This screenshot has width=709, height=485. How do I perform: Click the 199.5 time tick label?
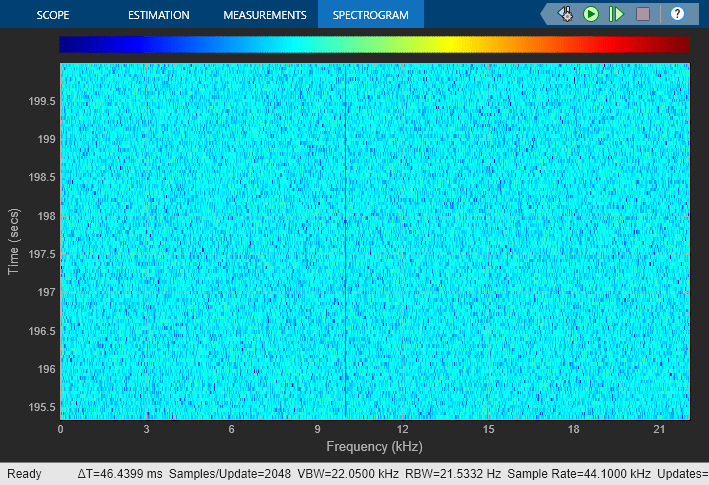click(42, 101)
